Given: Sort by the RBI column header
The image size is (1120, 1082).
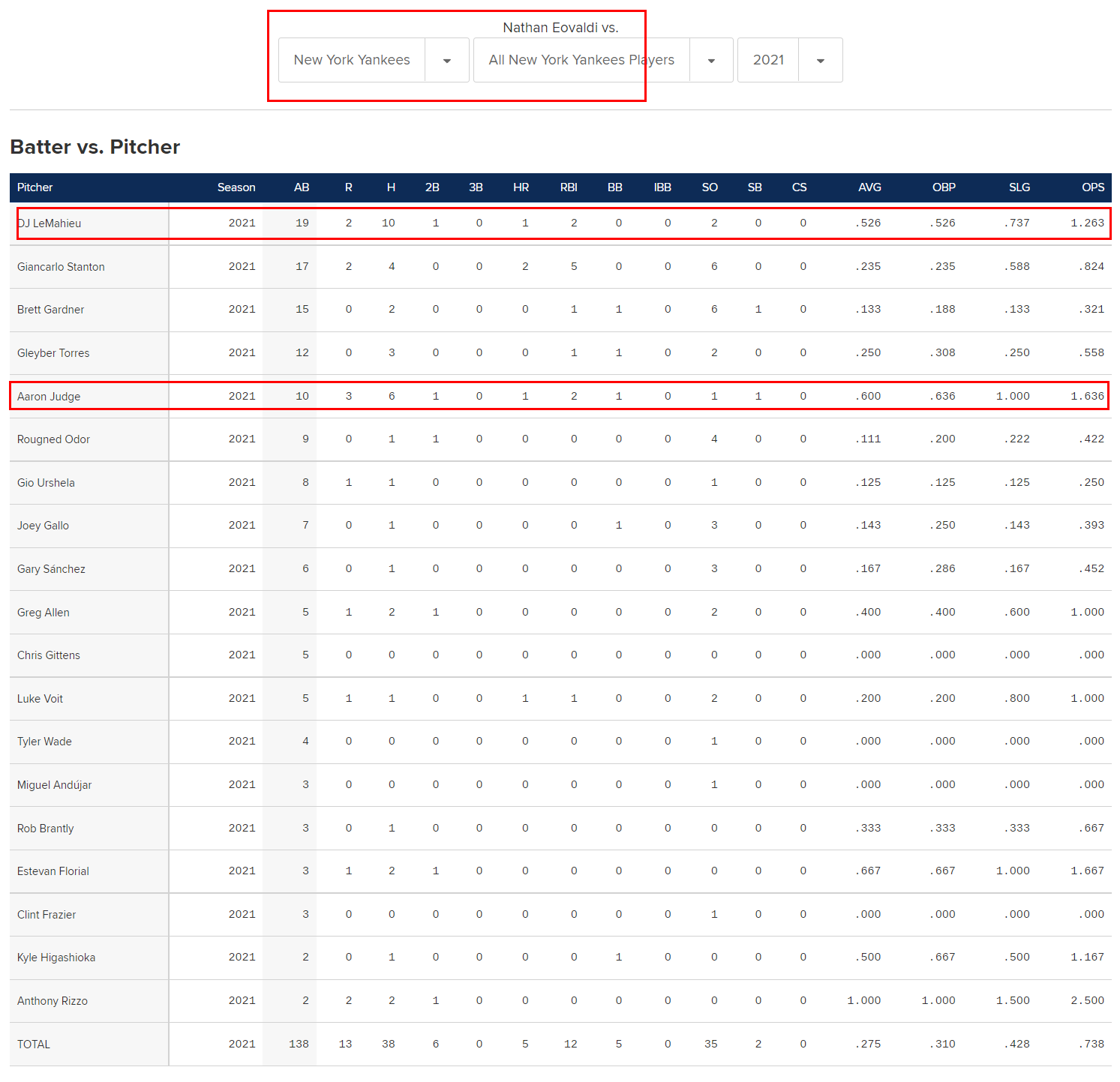Looking at the screenshot, I should click(569, 187).
